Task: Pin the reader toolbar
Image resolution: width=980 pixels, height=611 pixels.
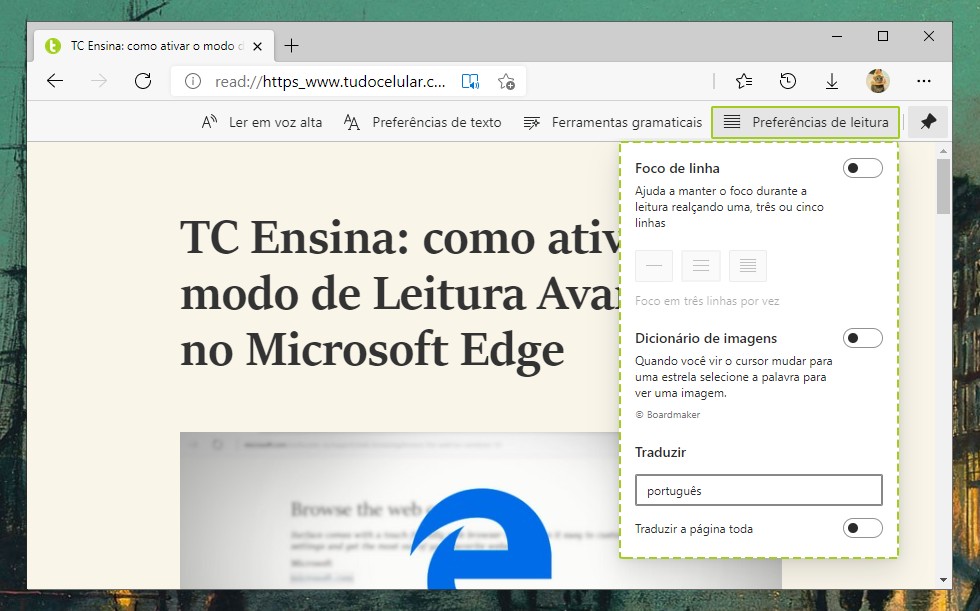Action: (928, 122)
